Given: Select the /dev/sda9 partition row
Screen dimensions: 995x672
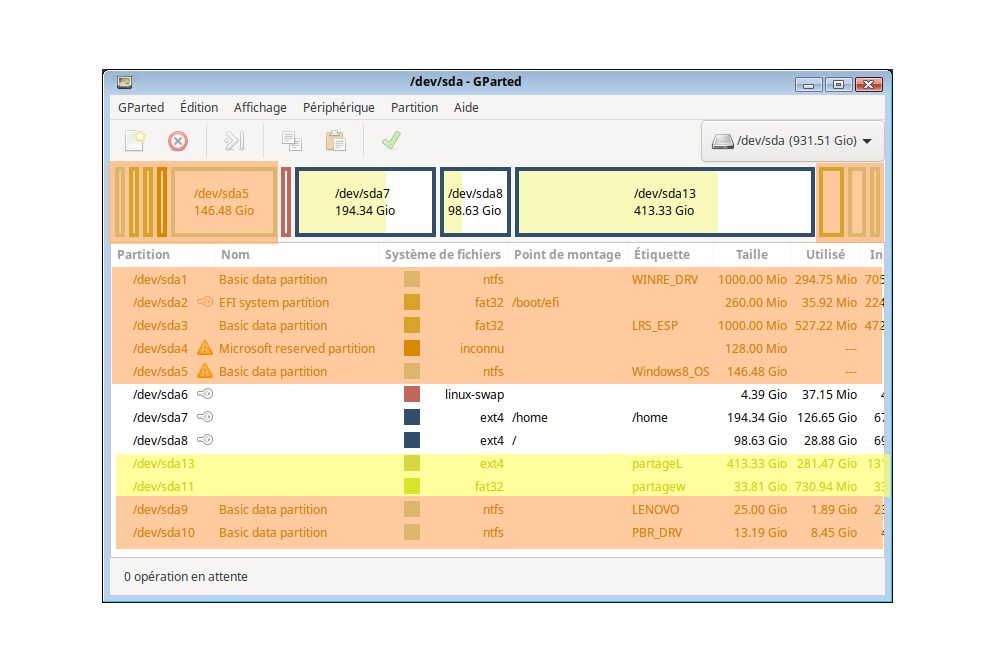Looking at the screenshot, I should point(499,509).
